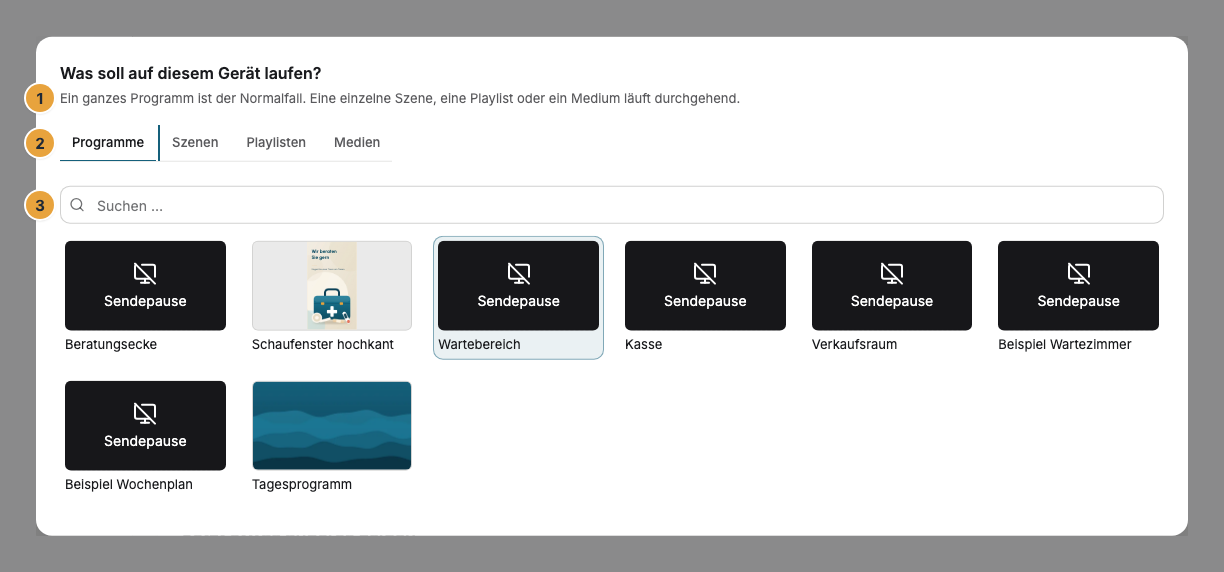Open the Szenen tab

tap(195, 142)
